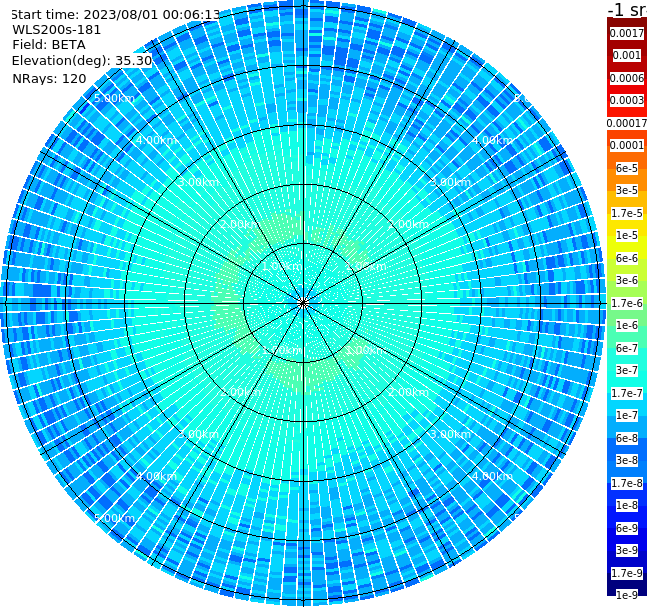This screenshot has height=607, width=647.
Task: Click the 6e-8 color bar tick label
Action: pos(627,438)
